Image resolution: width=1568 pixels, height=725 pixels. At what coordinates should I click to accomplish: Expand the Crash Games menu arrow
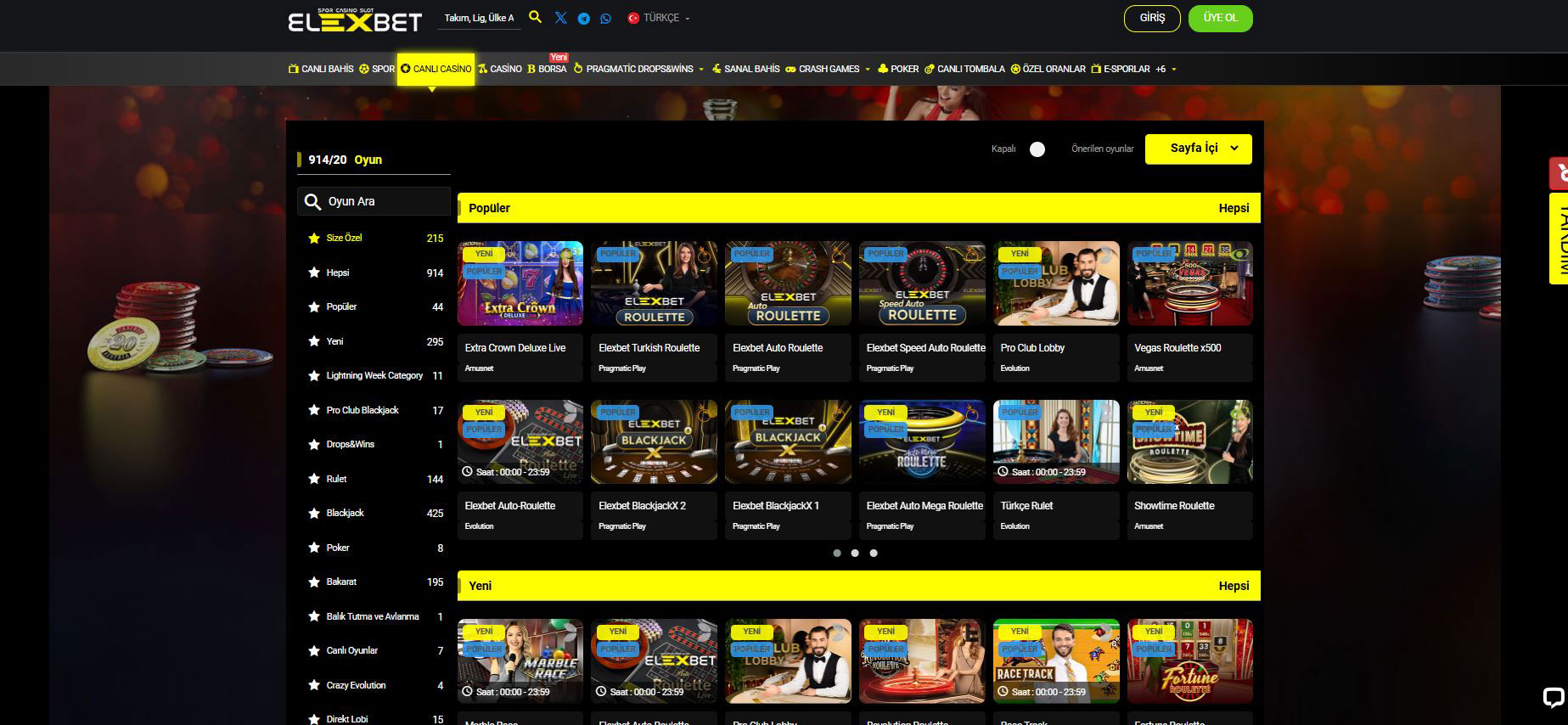(x=868, y=70)
